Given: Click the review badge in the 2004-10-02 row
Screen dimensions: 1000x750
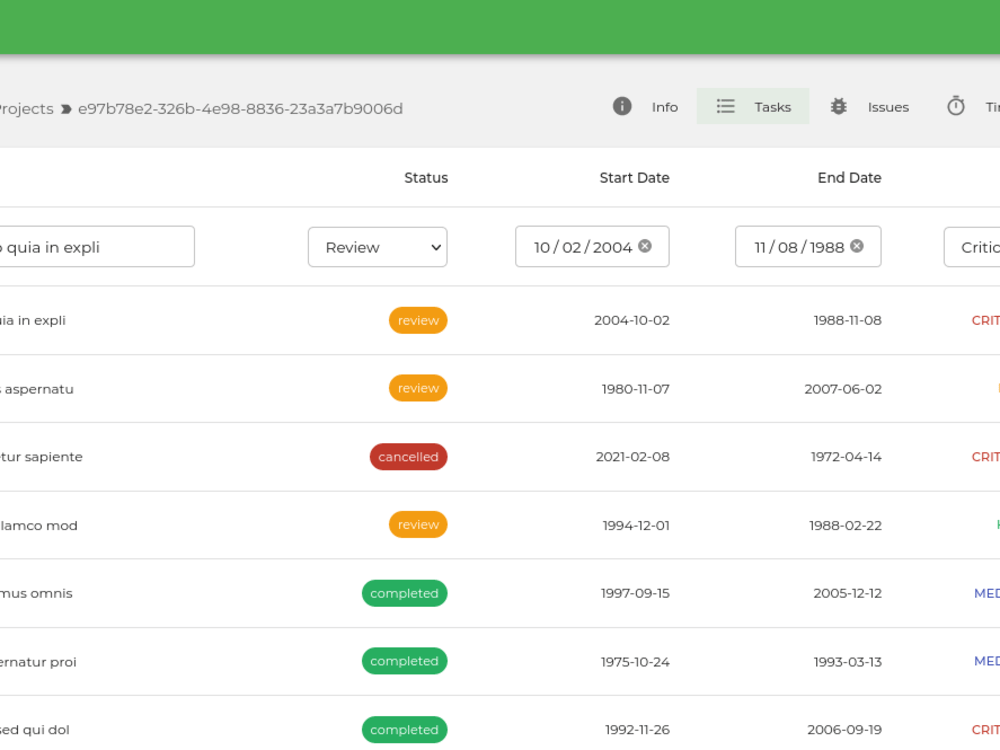Looking at the screenshot, I should [x=418, y=321].
